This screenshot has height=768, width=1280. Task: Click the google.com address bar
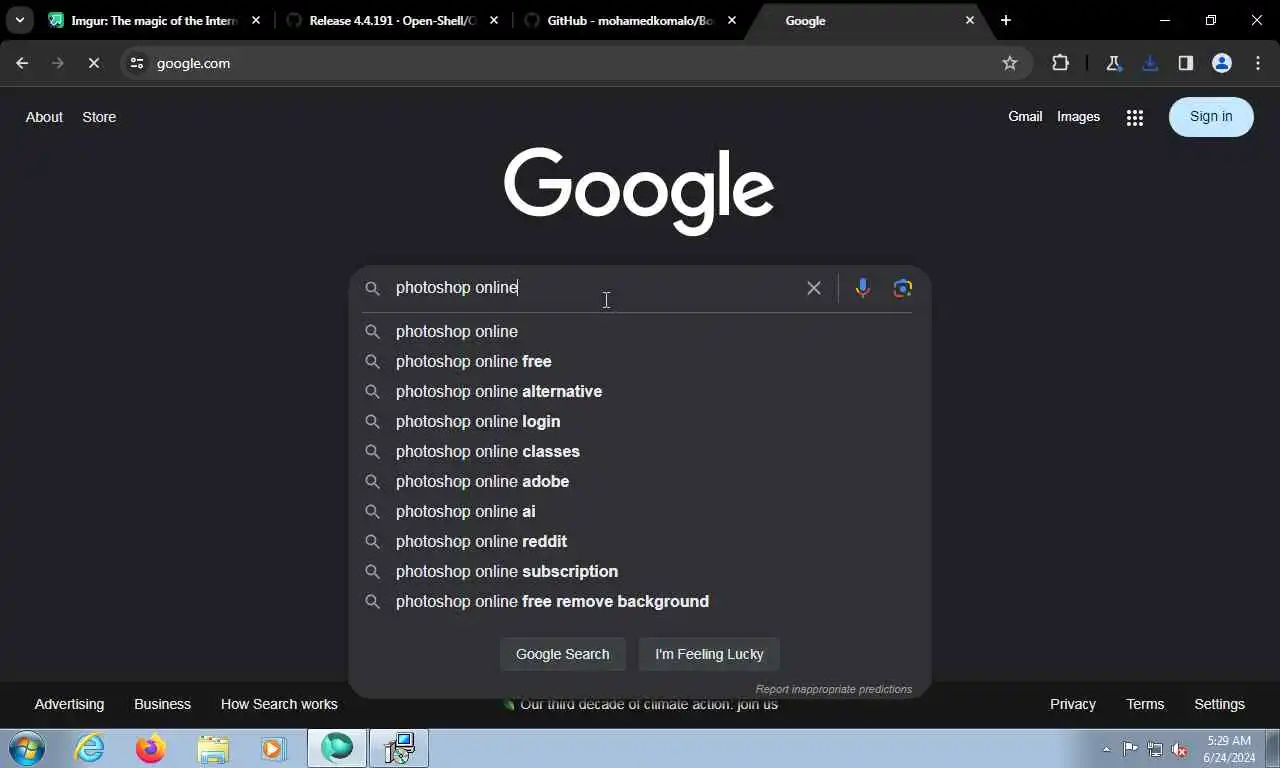click(575, 63)
